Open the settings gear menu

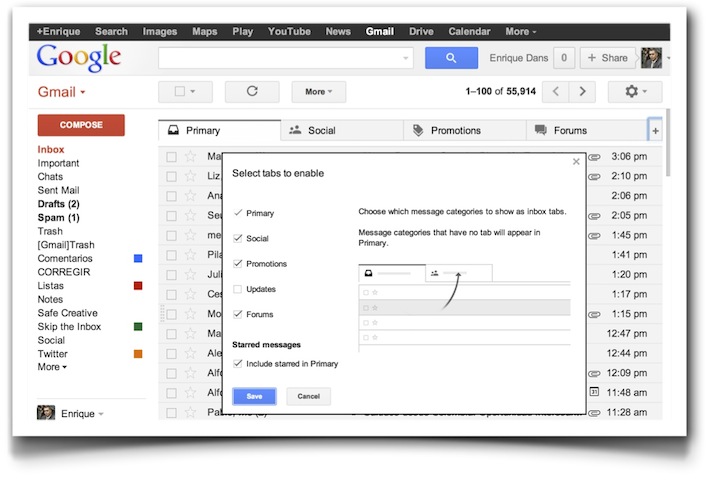tap(636, 91)
